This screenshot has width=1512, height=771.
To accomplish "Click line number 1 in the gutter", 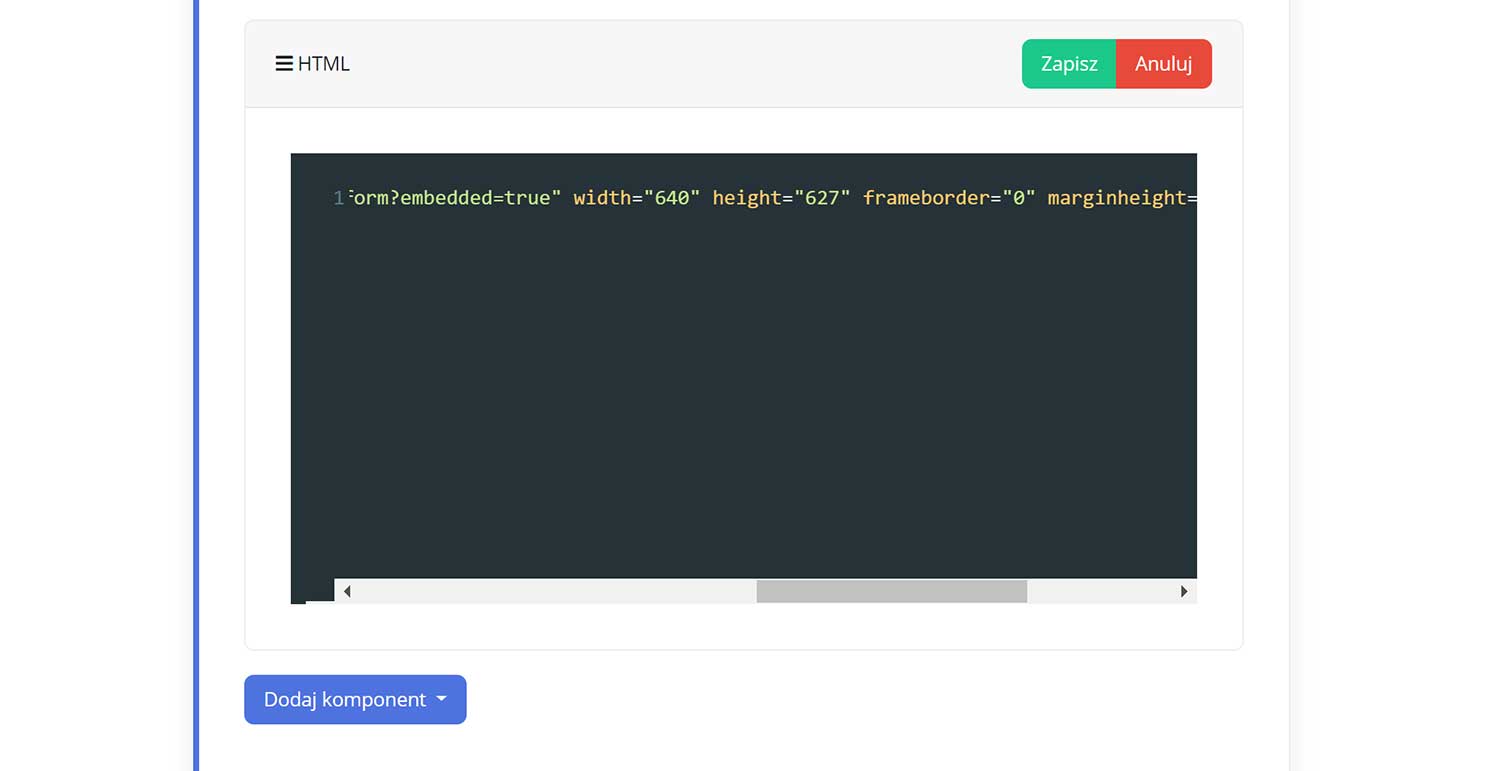I will (x=338, y=198).
